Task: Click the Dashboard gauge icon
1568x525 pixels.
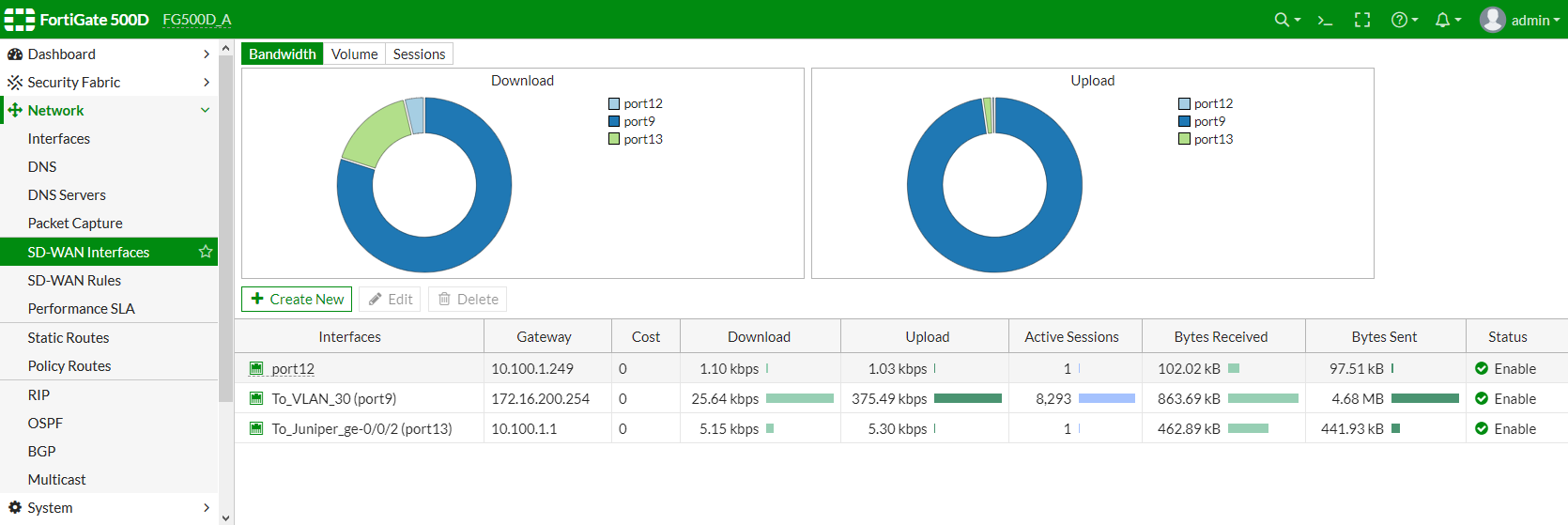Action: (15, 54)
